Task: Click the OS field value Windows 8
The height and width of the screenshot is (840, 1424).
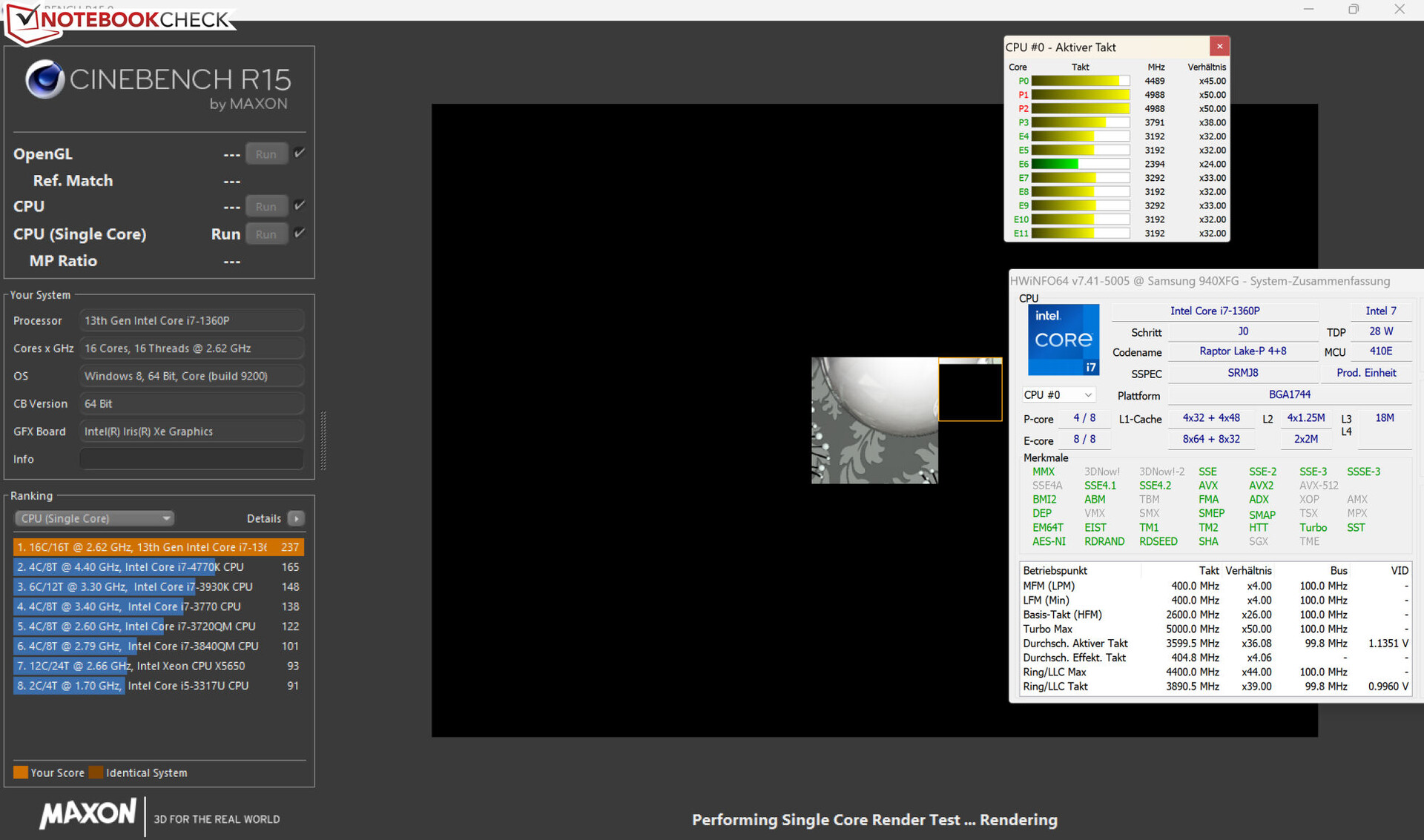Action: [191, 376]
